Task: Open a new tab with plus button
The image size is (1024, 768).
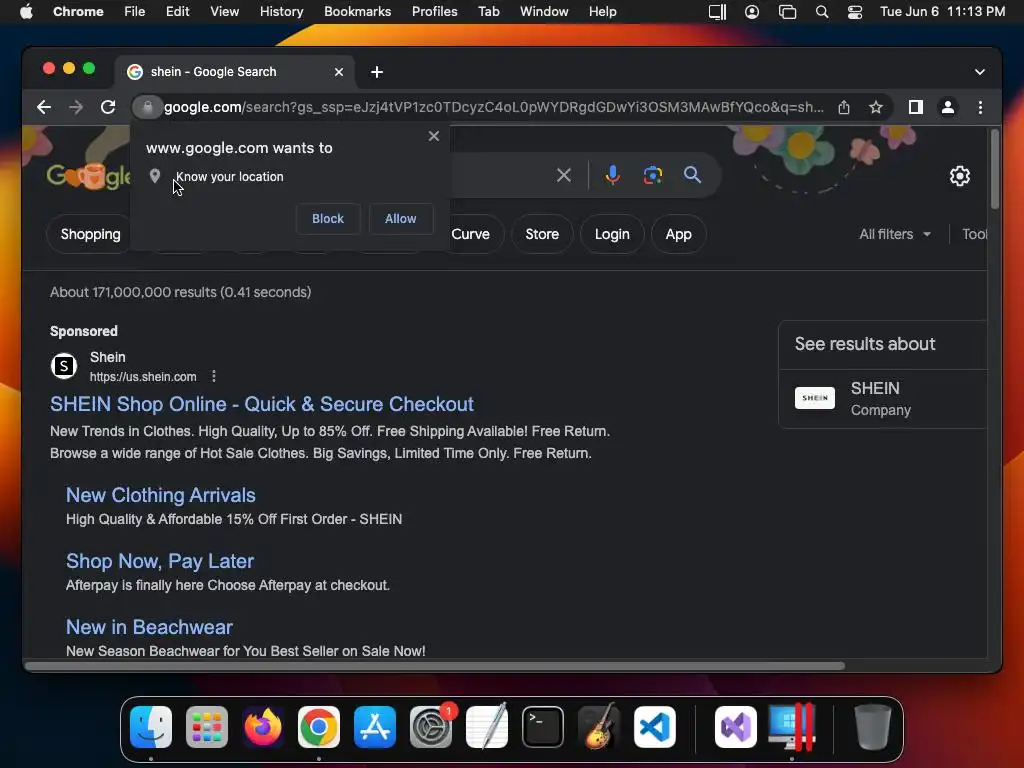Action: 377,72
